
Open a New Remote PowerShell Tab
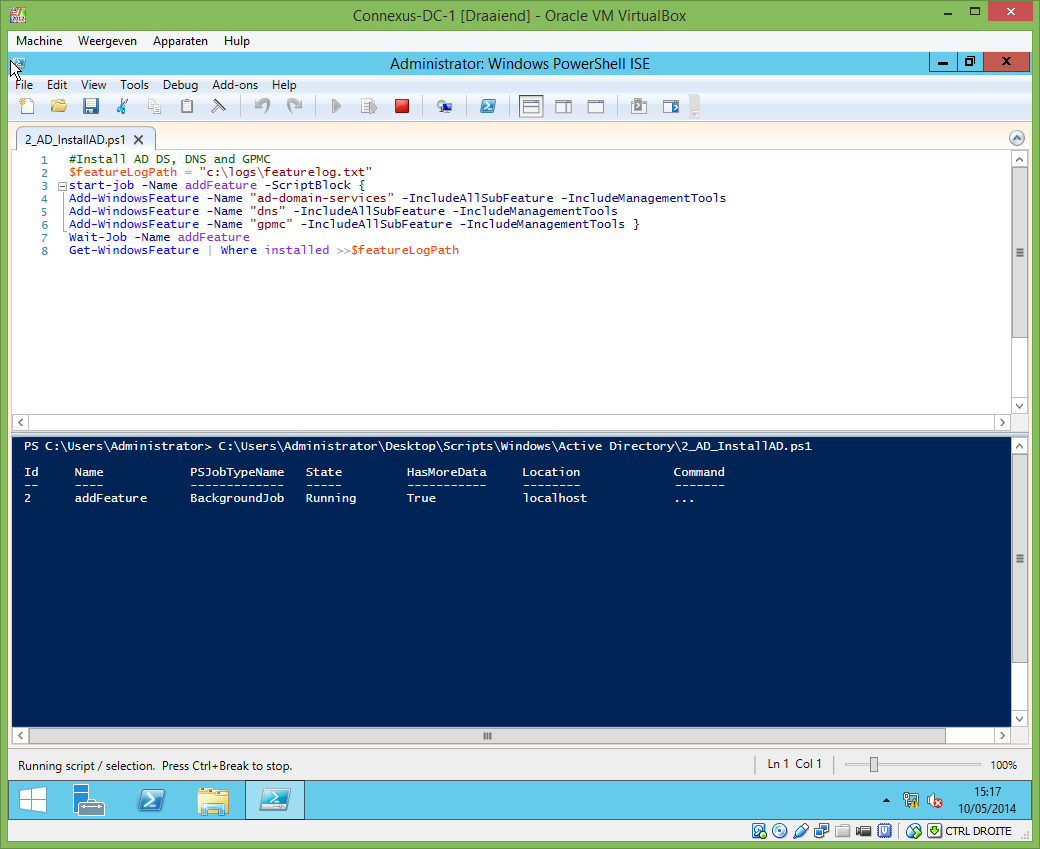pyautogui.click(x=445, y=106)
